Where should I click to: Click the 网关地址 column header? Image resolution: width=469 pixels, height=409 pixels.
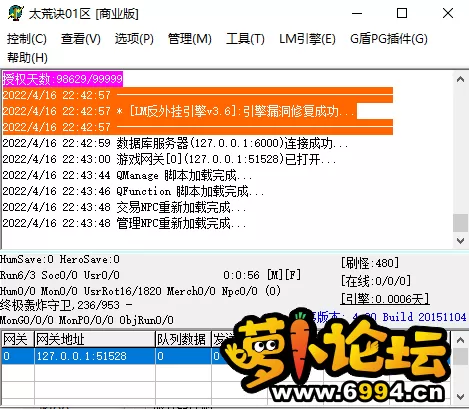point(95,340)
